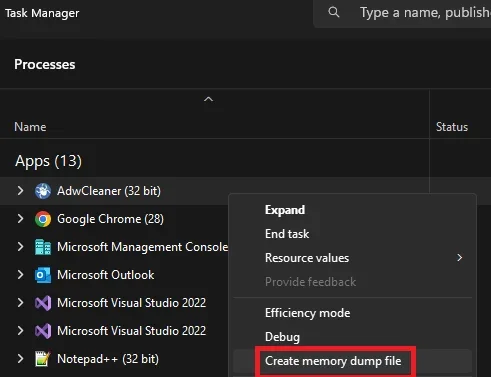Click the Apps (13) group heading
The height and width of the screenshot is (377, 491).
coord(48,161)
